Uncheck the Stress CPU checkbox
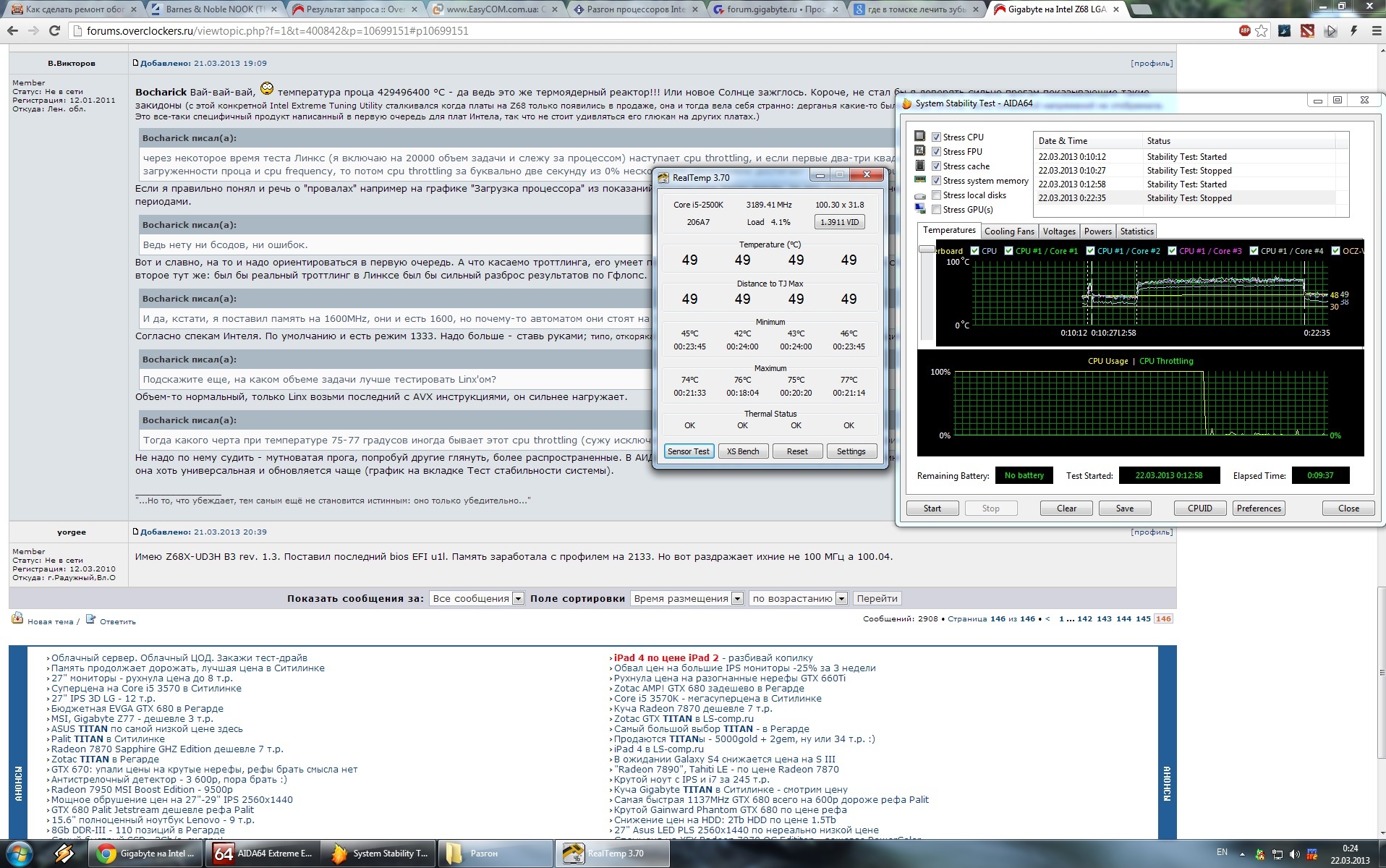Screen dimensions: 1386x868 936,137
